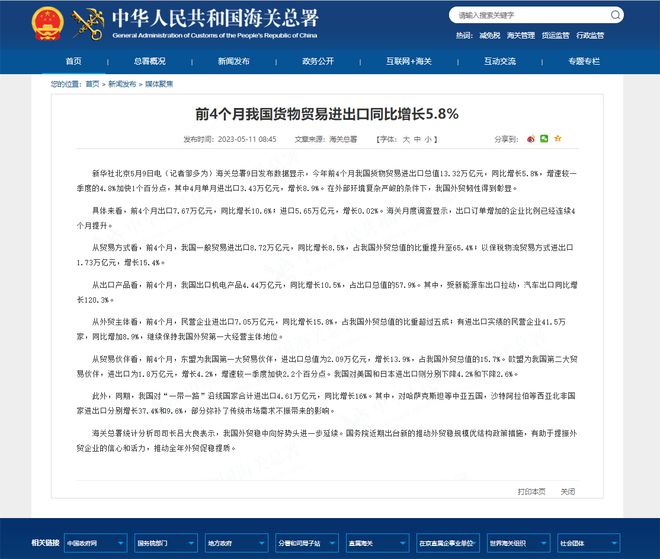Expand the 社会团体 dropdown
This screenshot has width=660, height=559.
click(x=589, y=543)
